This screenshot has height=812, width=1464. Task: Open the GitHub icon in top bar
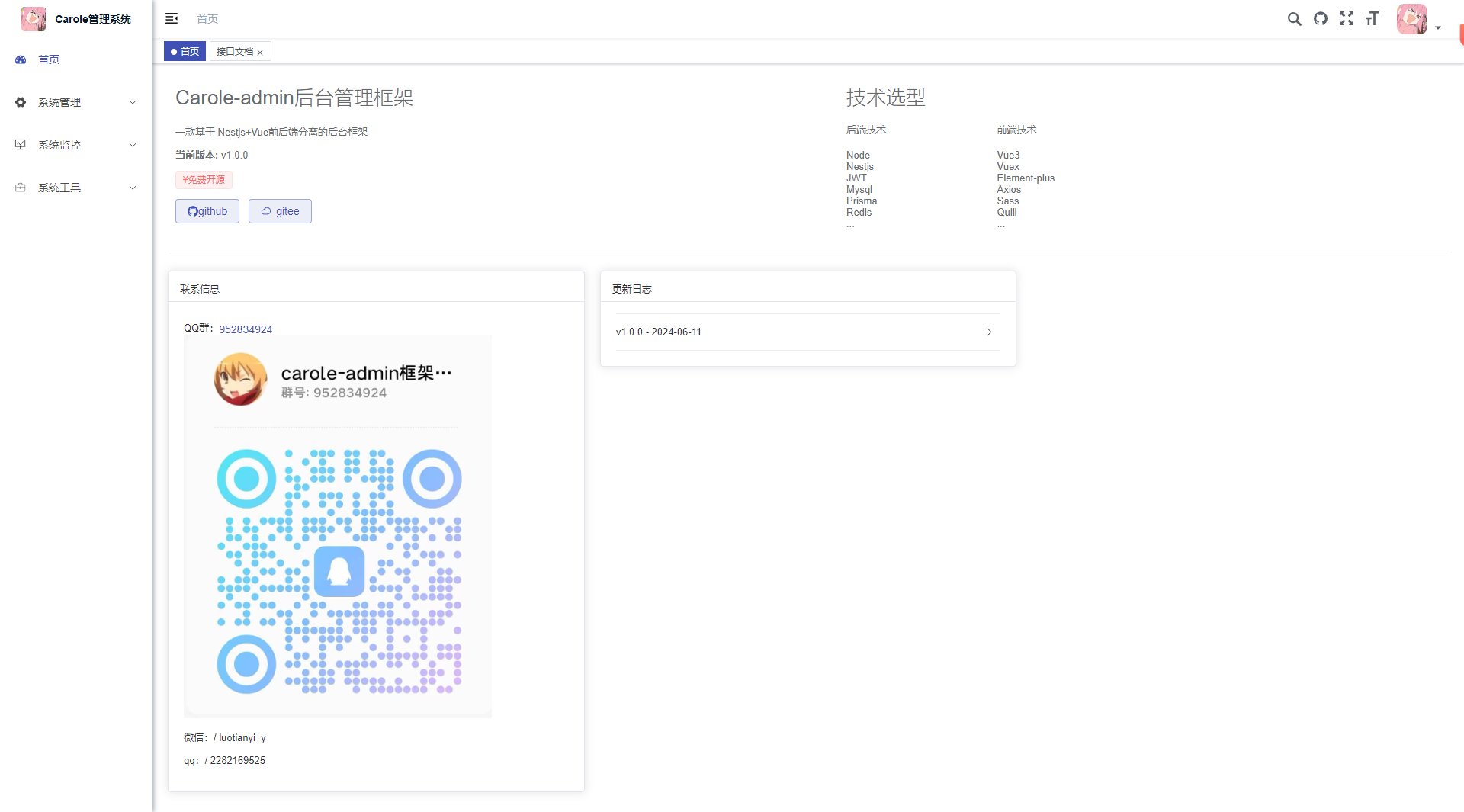[1321, 19]
